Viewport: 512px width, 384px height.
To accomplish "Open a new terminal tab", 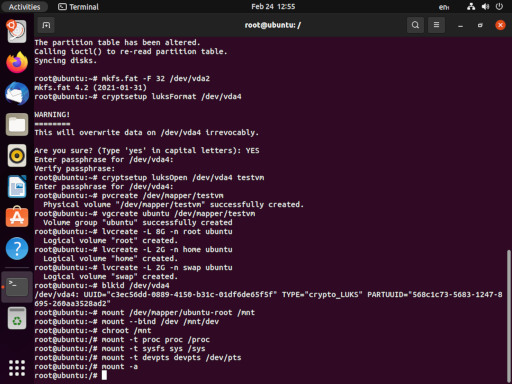I will 46,25.
